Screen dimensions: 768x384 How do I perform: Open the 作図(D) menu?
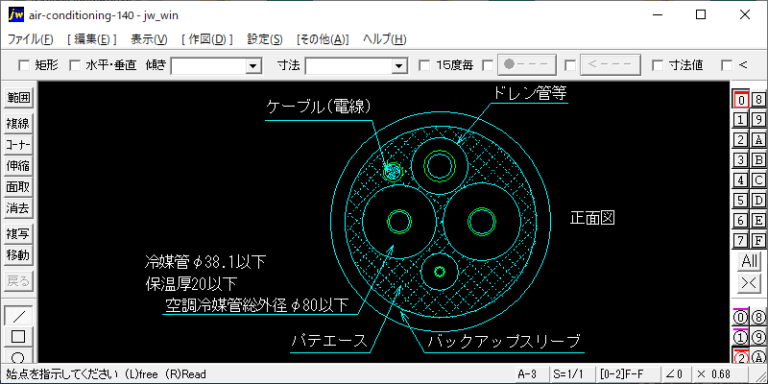coord(207,39)
